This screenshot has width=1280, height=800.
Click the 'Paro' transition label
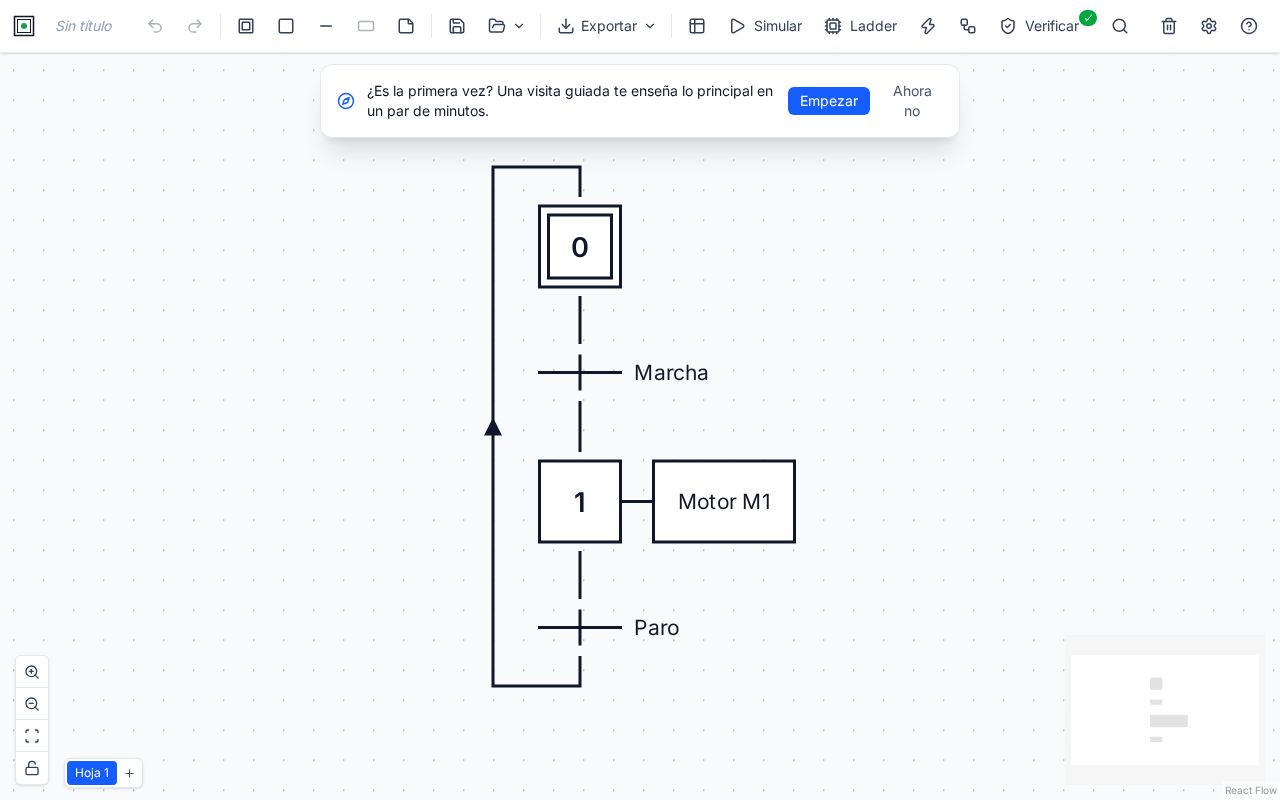(656, 628)
